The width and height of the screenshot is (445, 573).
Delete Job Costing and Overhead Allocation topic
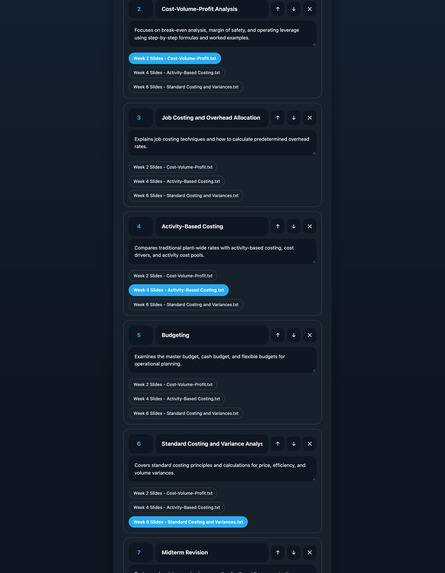pyautogui.click(x=310, y=118)
